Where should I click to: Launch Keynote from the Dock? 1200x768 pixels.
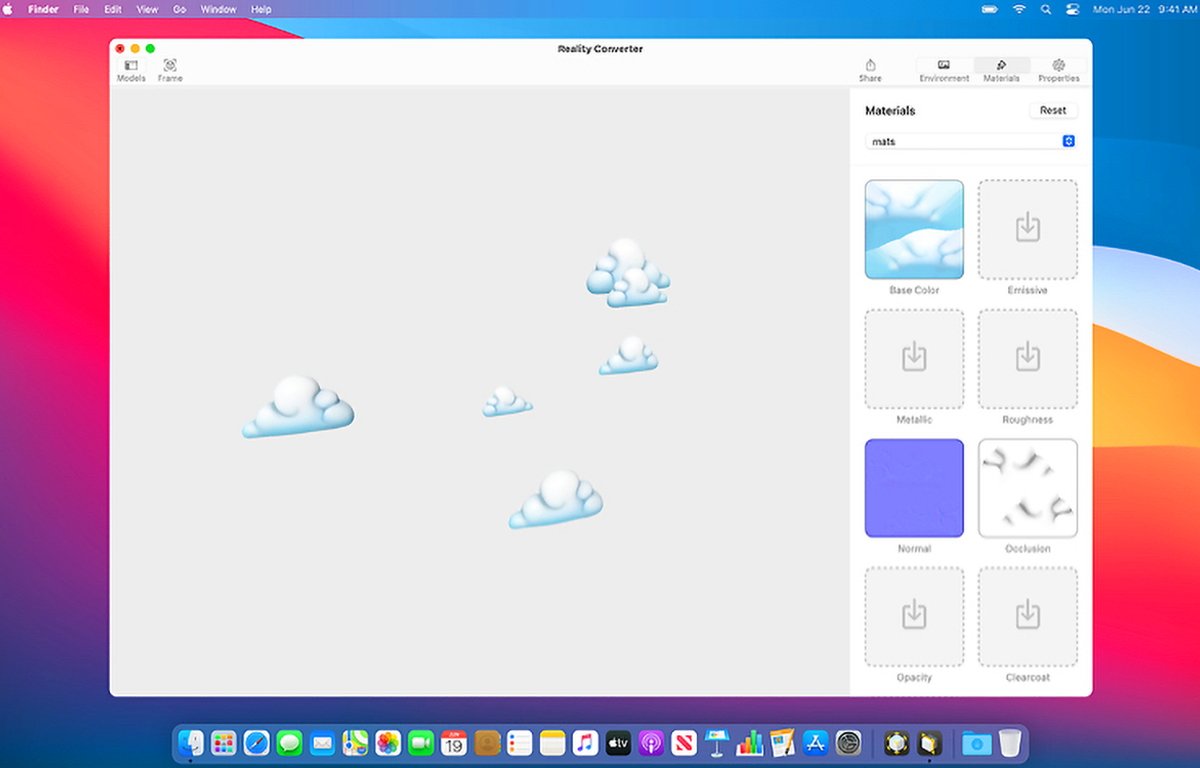click(716, 743)
